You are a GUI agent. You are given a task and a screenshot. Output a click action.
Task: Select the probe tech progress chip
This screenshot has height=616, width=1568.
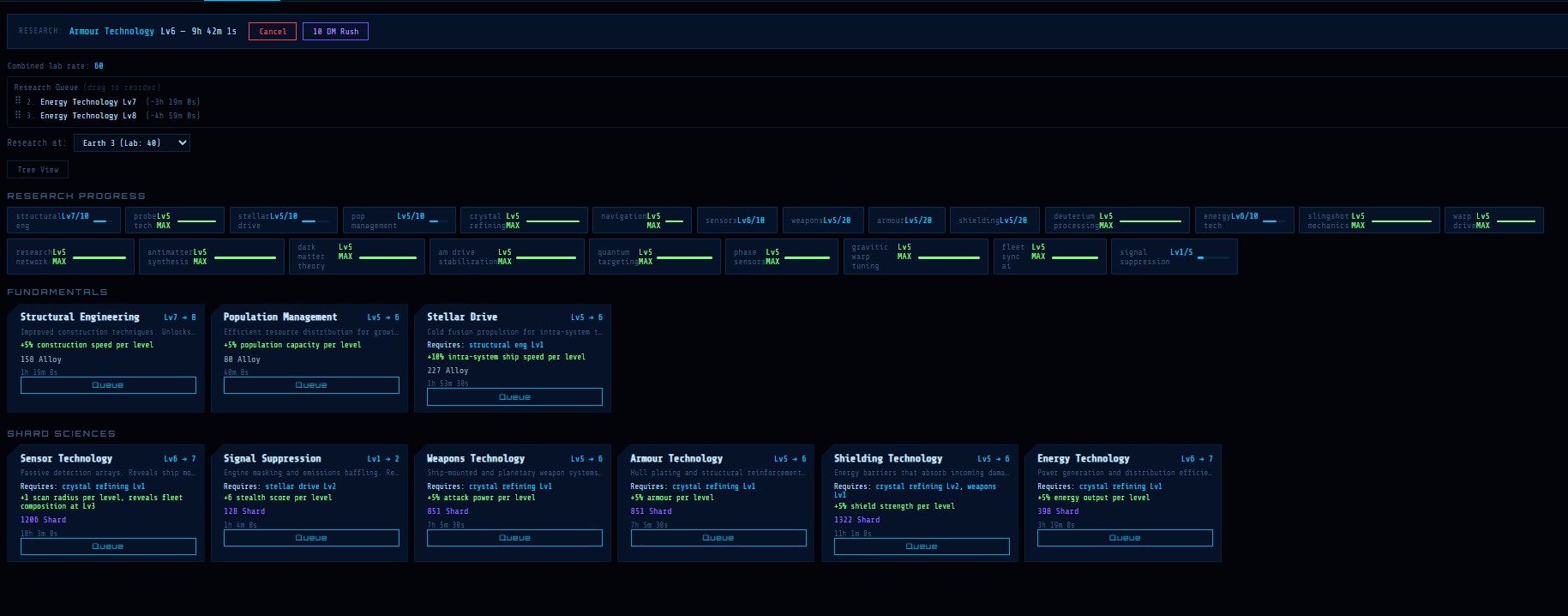click(x=175, y=220)
